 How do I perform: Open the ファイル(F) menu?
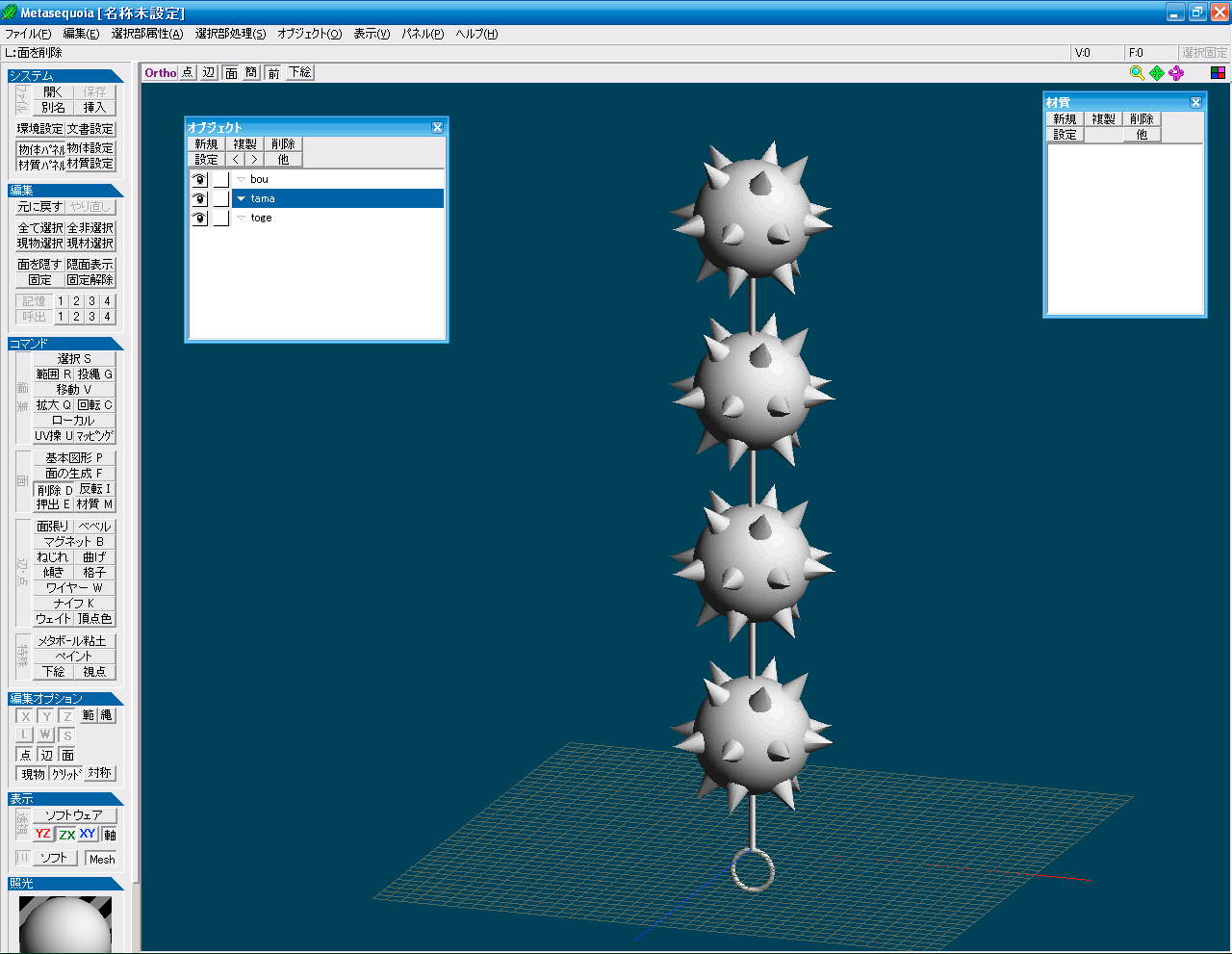pyautogui.click(x=28, y=34)
